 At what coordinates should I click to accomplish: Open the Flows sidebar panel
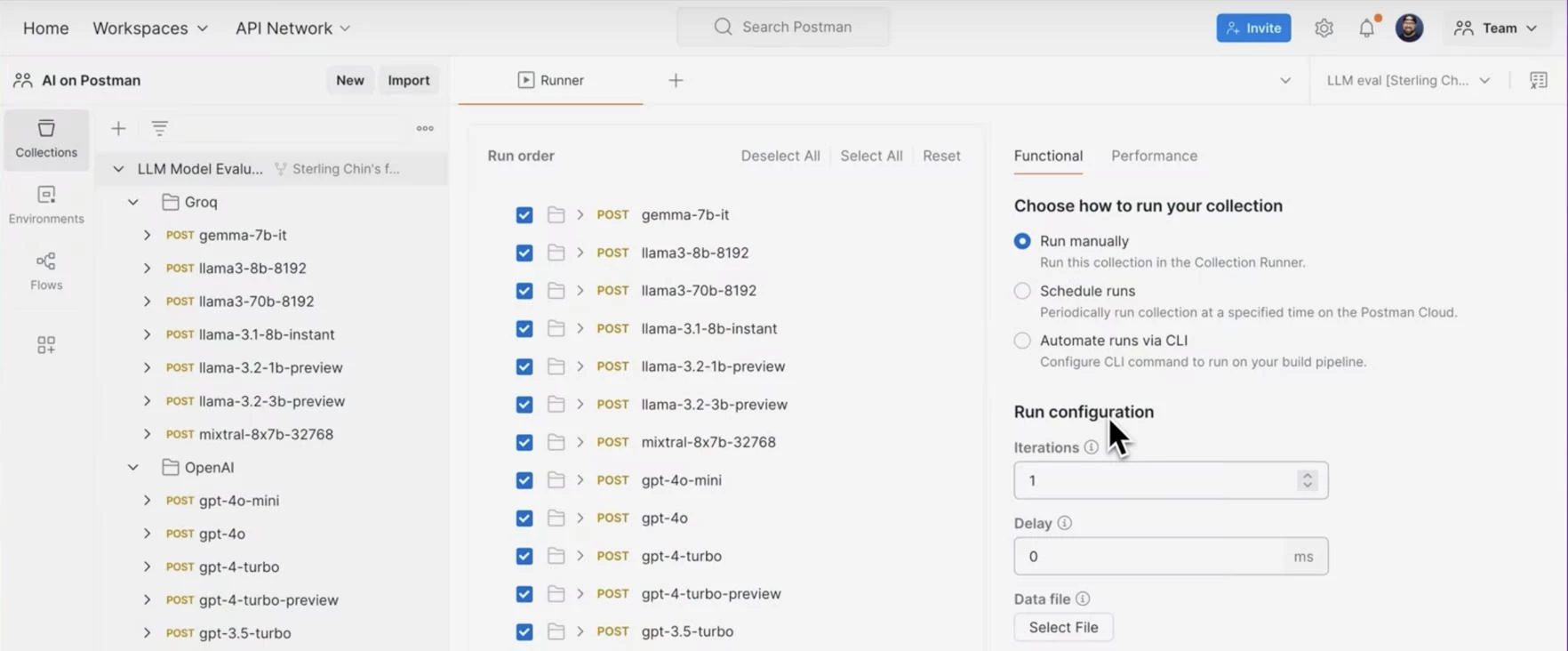(46, 270)
